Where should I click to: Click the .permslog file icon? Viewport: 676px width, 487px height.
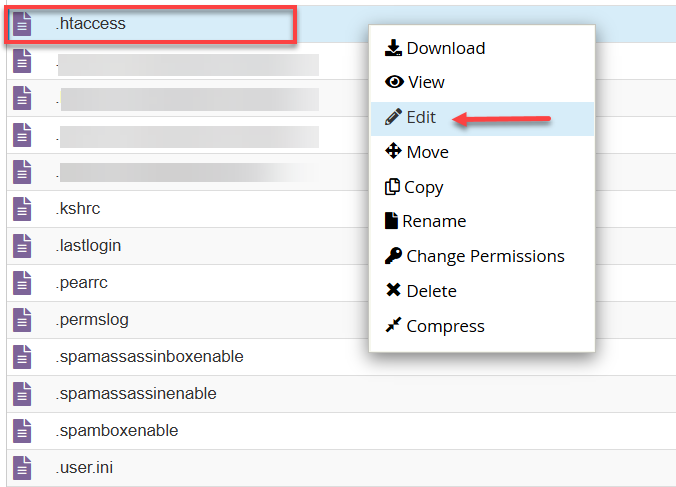tap(22, 320)
